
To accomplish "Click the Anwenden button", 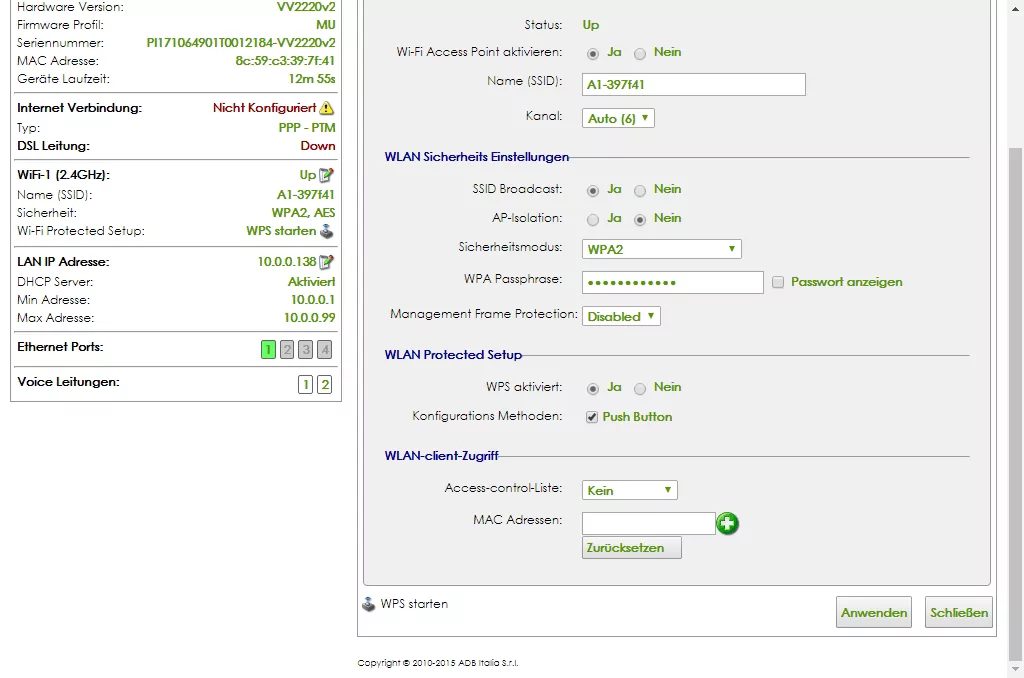I will click(874, 613).
